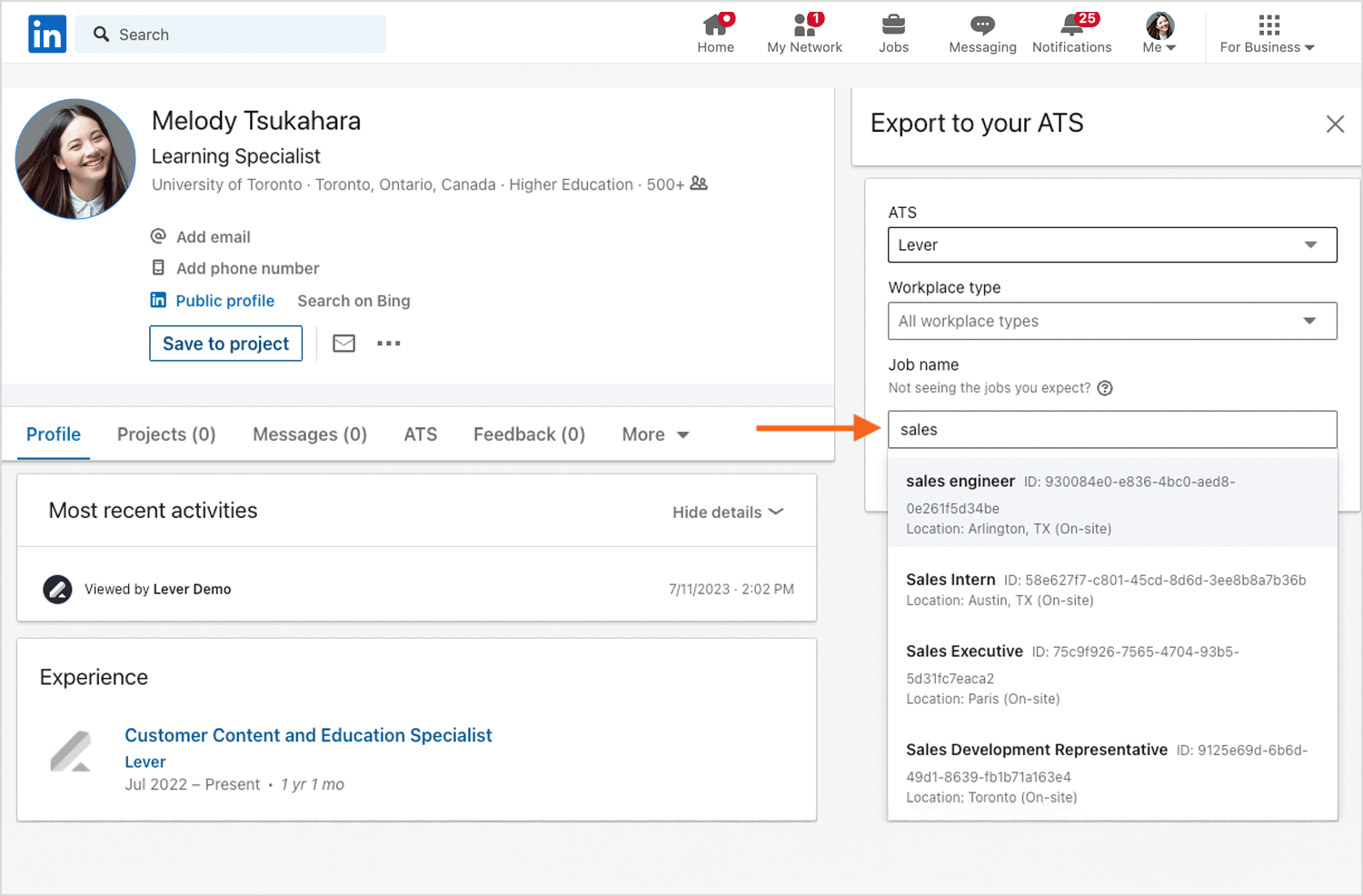Collapse activities with Hide details
Screen dimensions: 1363x896
coord(728,513)
